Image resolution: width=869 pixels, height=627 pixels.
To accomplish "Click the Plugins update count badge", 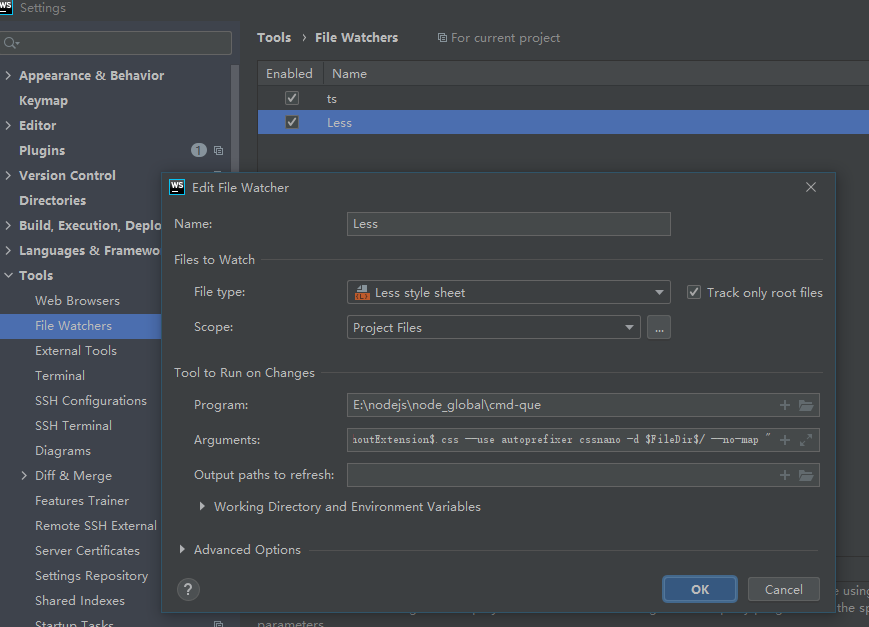I will point(199,150).
